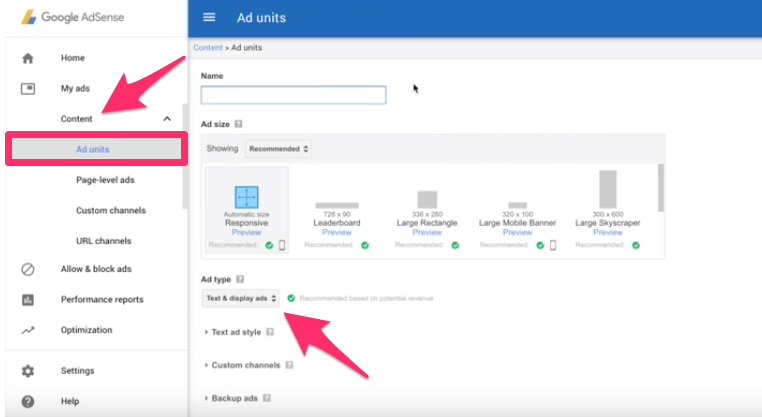Click Preview link under Large Skyscraper
Image resolution: width=762 pixels, height=417 pixels.
(608, 233)
